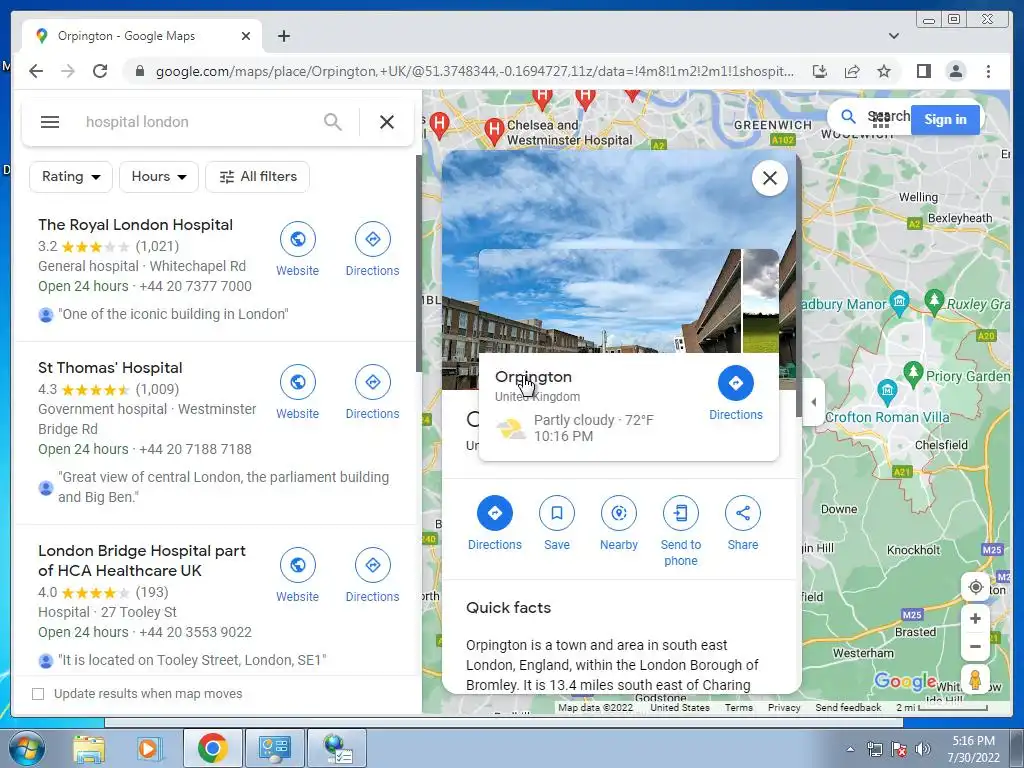Open Chrome from the taskbar
Viewport: 1024px width, 768px height.
click(x=212, y=748)
